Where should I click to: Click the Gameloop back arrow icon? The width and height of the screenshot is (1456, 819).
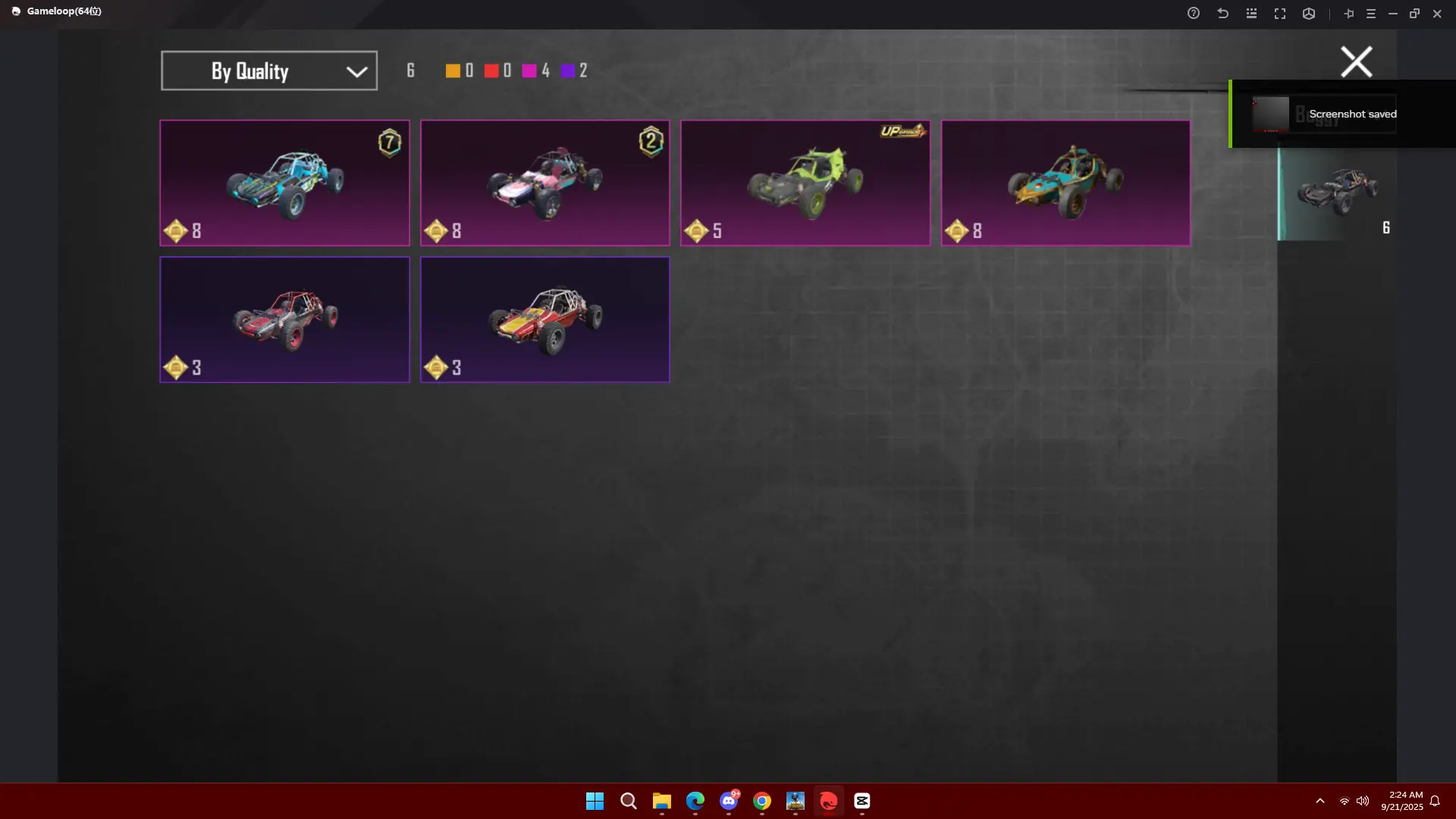(x=1222, y=14)
